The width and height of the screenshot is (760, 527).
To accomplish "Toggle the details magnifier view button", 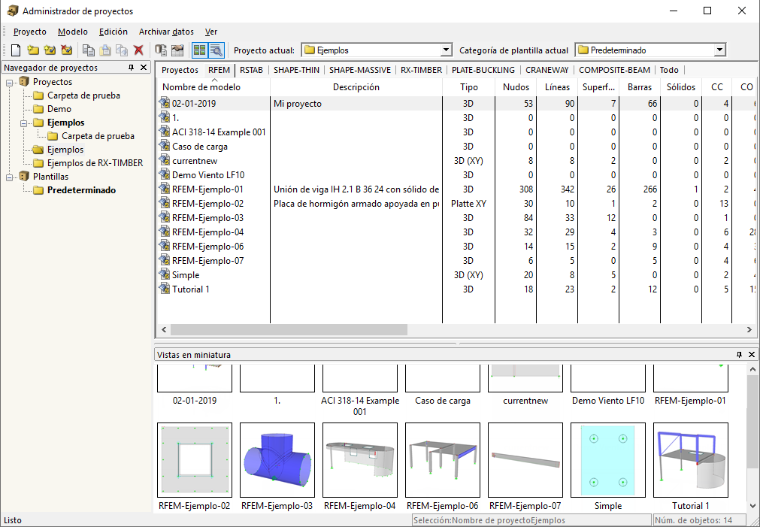I will tap(216, 50).
